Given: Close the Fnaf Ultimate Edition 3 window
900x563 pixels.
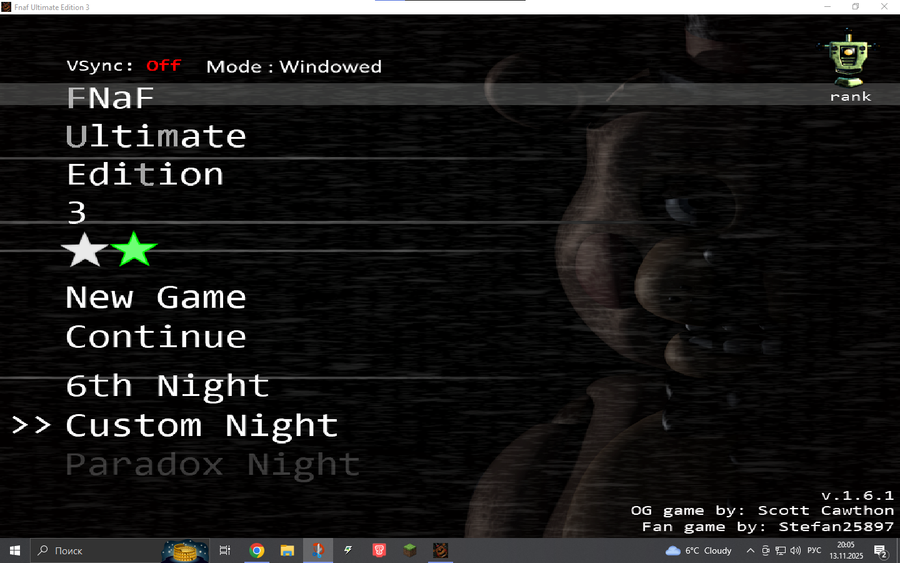Looking at the screenshot, I should click(884, 7).
